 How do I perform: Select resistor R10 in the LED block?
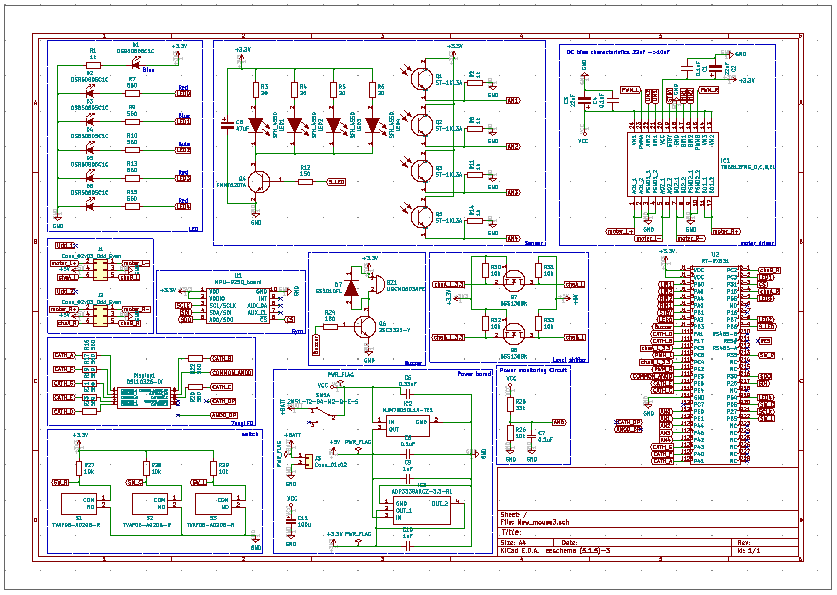coord(132,150)
